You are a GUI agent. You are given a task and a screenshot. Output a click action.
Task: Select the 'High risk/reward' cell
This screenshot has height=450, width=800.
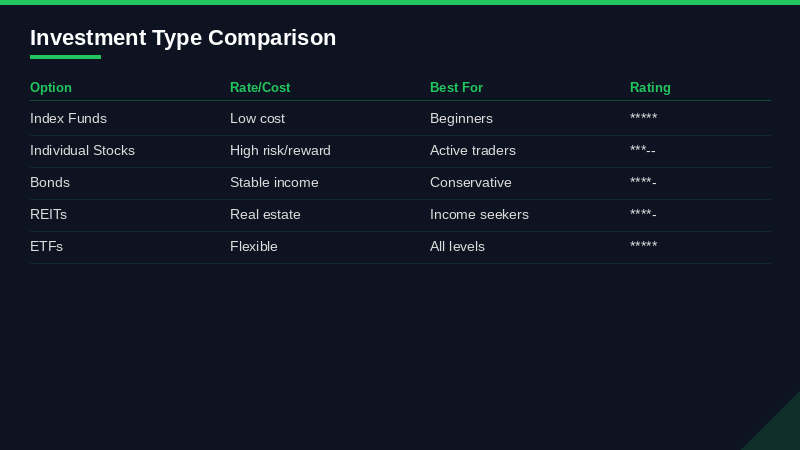[280, 151]
